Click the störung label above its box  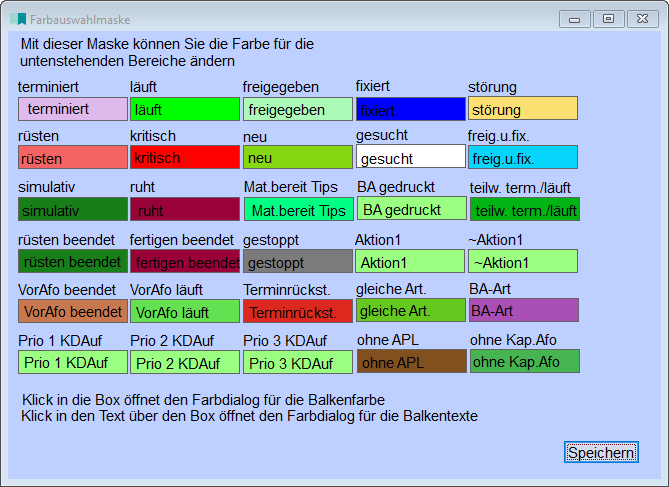pyautogui.click(x=492, y=87)
